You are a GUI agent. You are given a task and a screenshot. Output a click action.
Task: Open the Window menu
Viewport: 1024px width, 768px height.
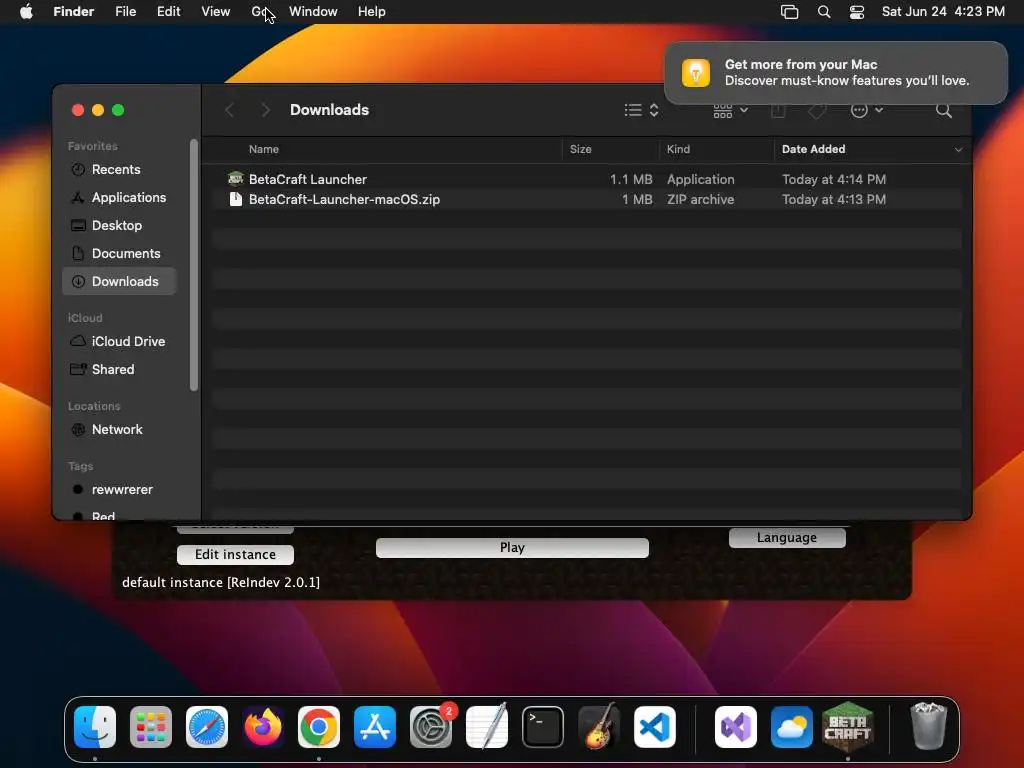(x=313, y=12)
